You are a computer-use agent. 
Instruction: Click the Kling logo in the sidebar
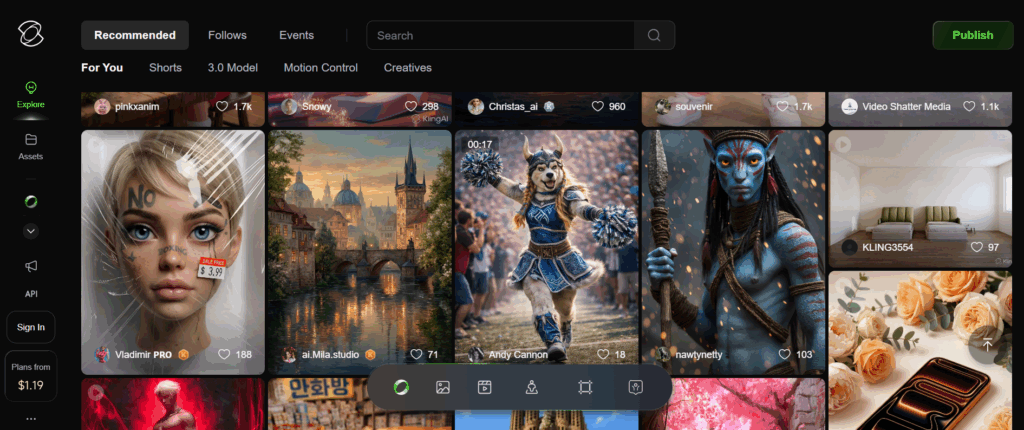pos(31,35)
